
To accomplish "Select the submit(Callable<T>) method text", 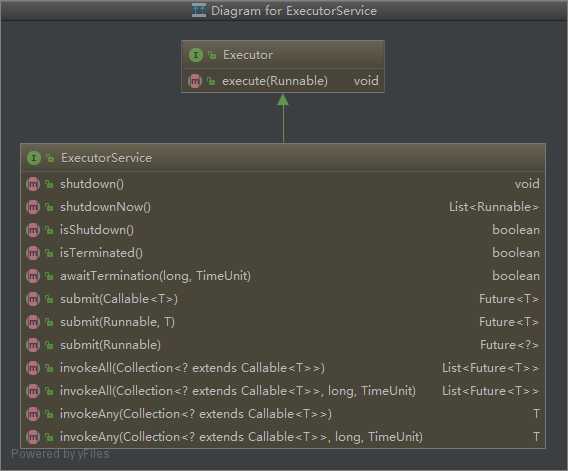I will pyautogui.click(x=119, y=299).
